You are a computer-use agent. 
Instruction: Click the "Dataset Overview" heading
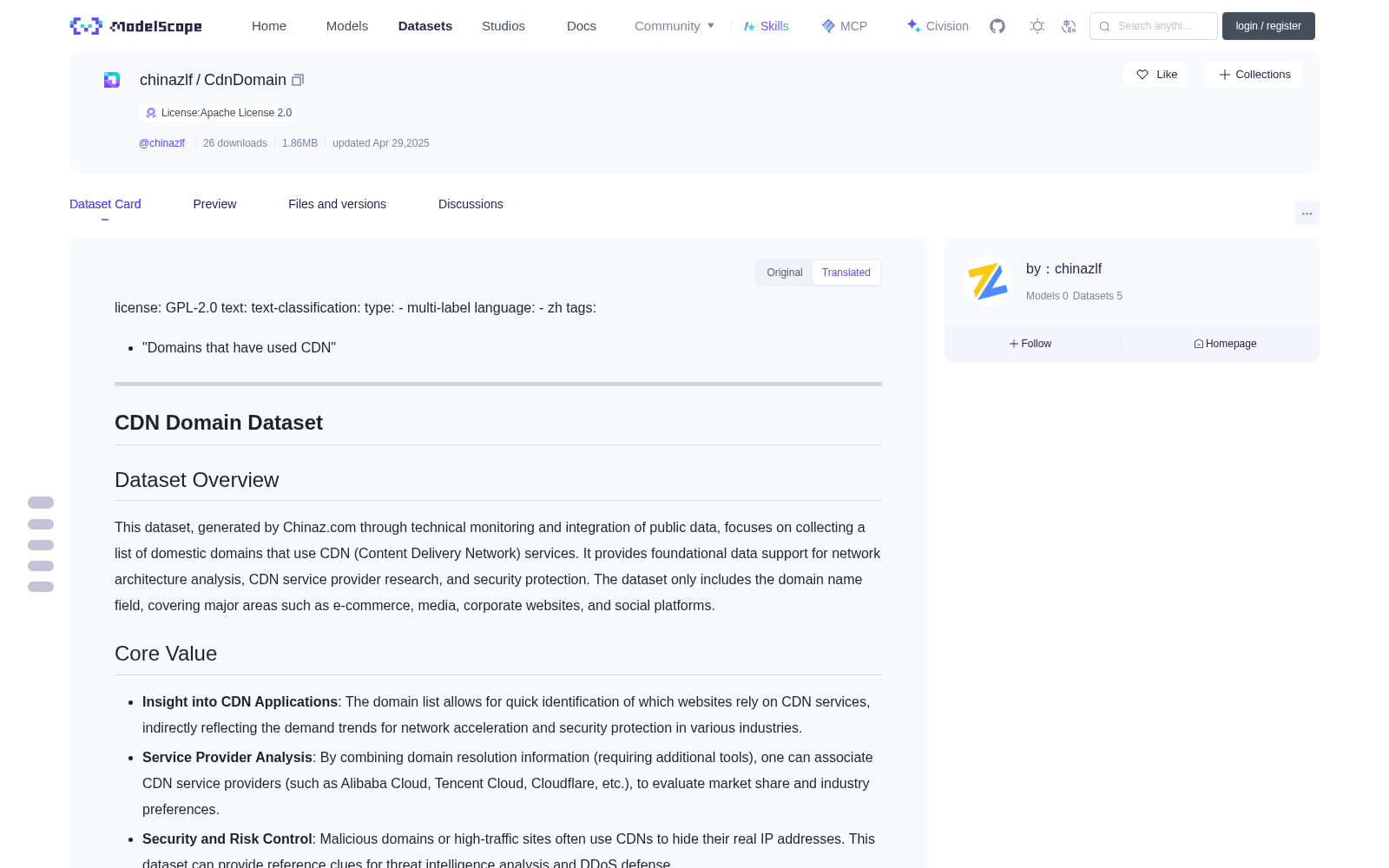tap(197, 480)
